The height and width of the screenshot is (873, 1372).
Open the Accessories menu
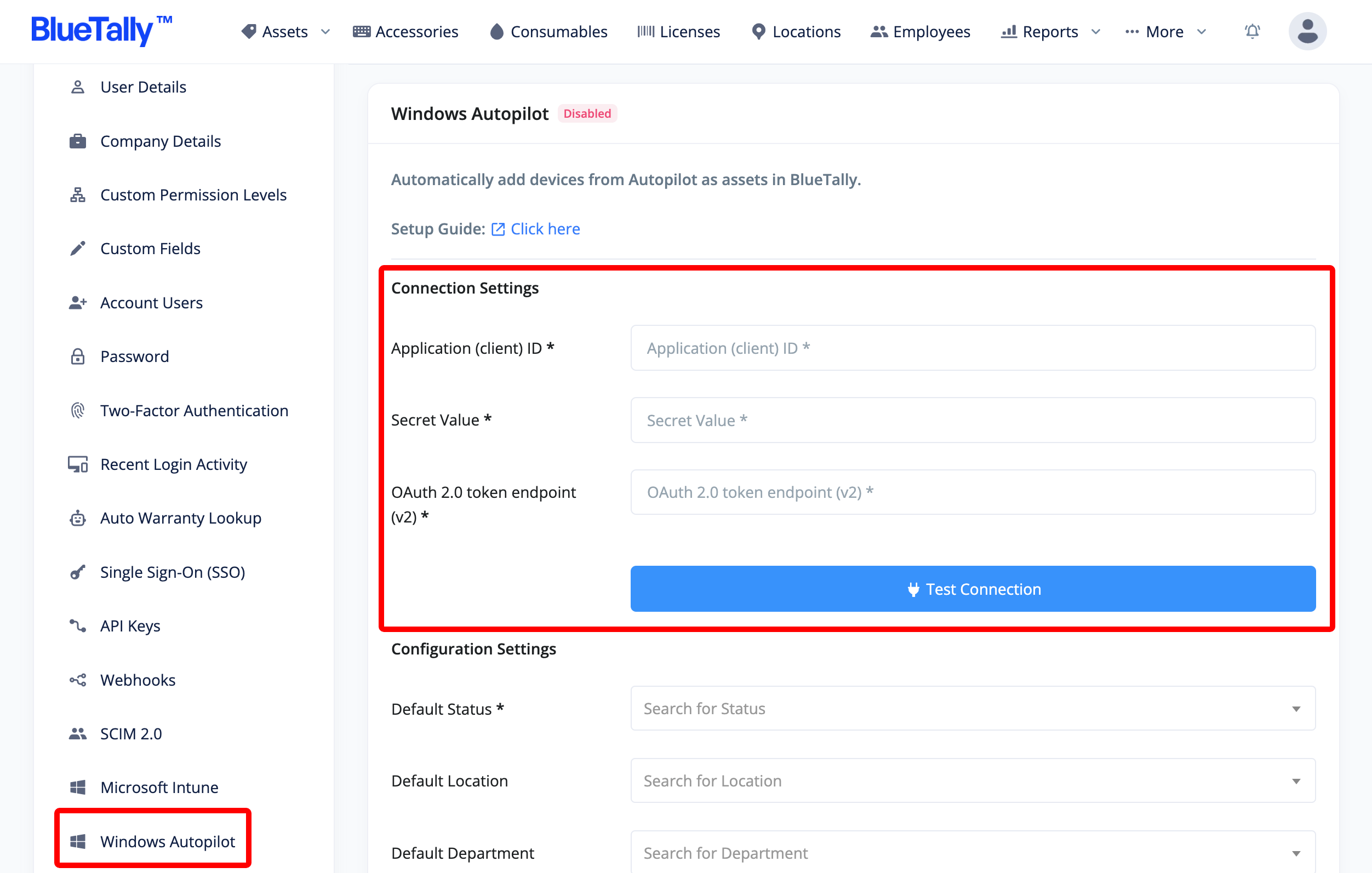[x=405, y=31]
